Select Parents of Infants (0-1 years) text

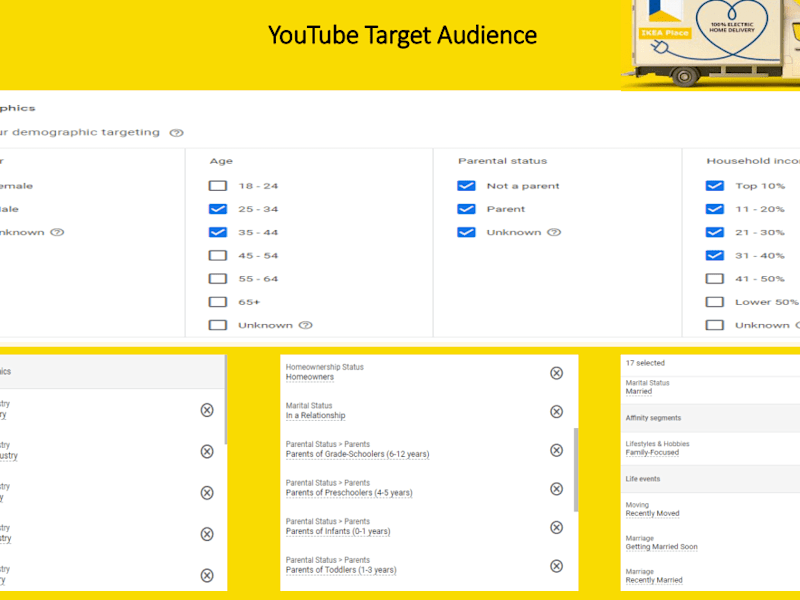[338, 531]
